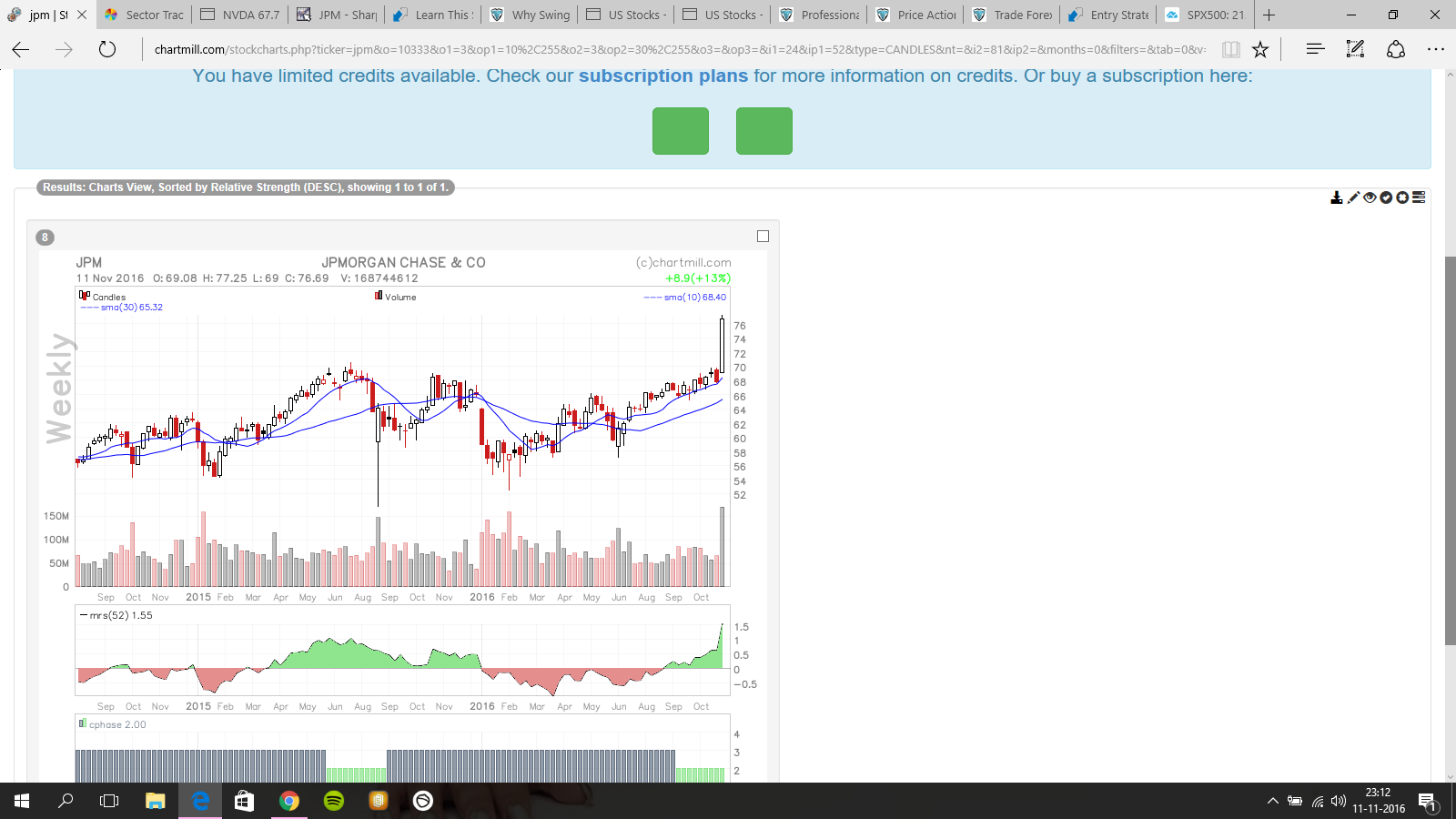Close the jpm tab
1456x819 pixels.
[82, 15]
